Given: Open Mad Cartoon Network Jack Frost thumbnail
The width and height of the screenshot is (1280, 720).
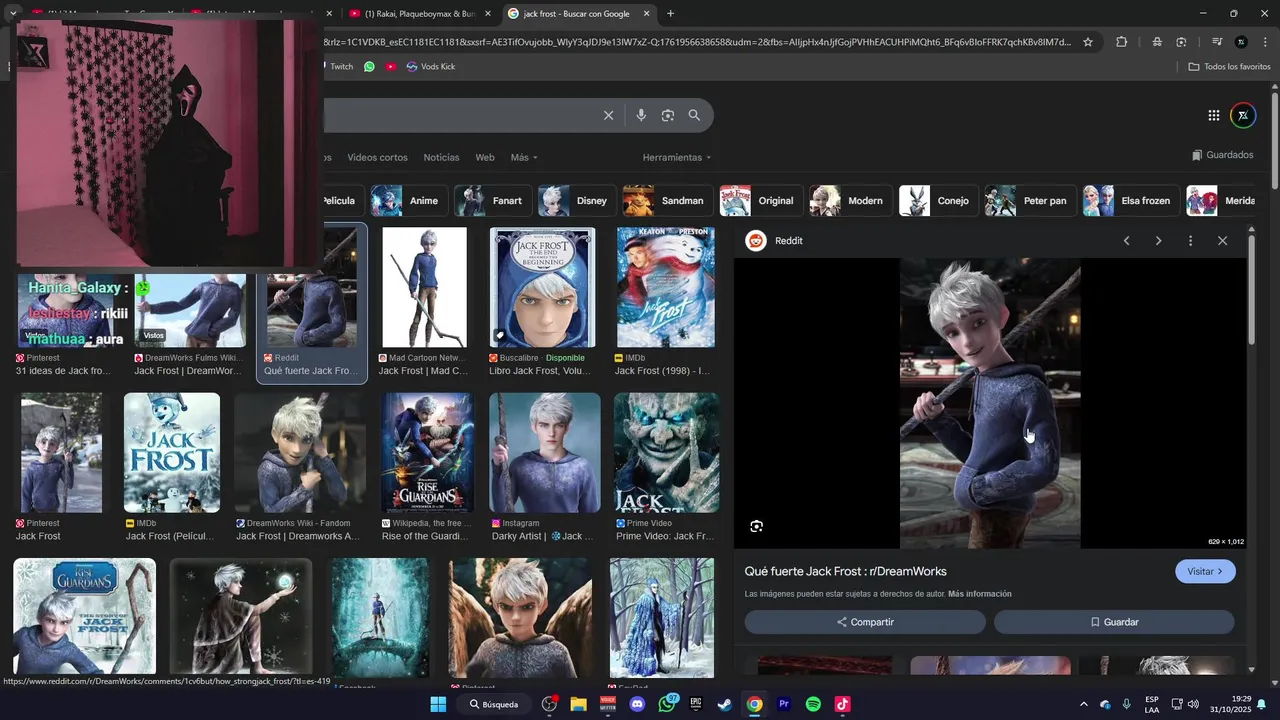Looking at the screenshot, I should tap(424, 288).
